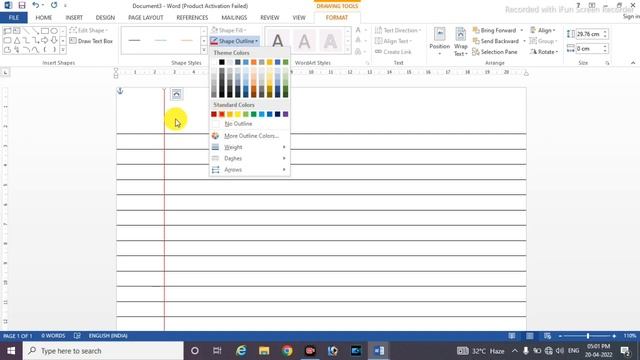Click the tab selector button left of ruler
Viewport: 640px width, 360px height.
5,73
